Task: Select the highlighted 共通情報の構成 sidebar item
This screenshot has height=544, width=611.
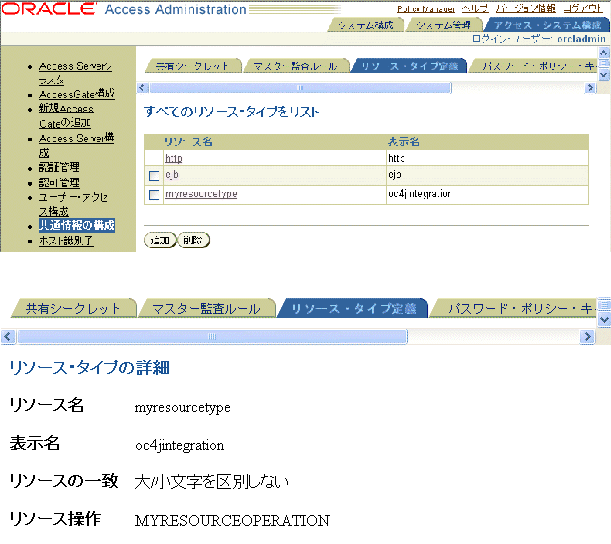Action: [x=77, y=225]
